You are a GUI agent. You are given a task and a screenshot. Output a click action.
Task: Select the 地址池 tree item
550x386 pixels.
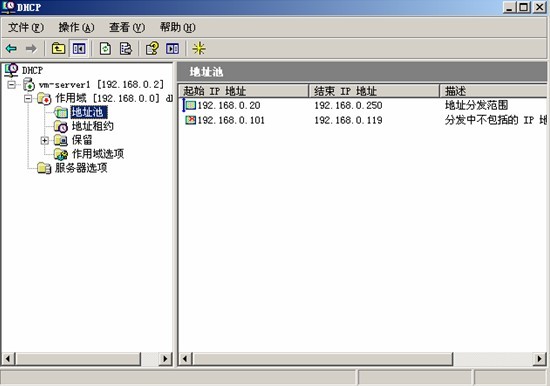tap(89, 112)
